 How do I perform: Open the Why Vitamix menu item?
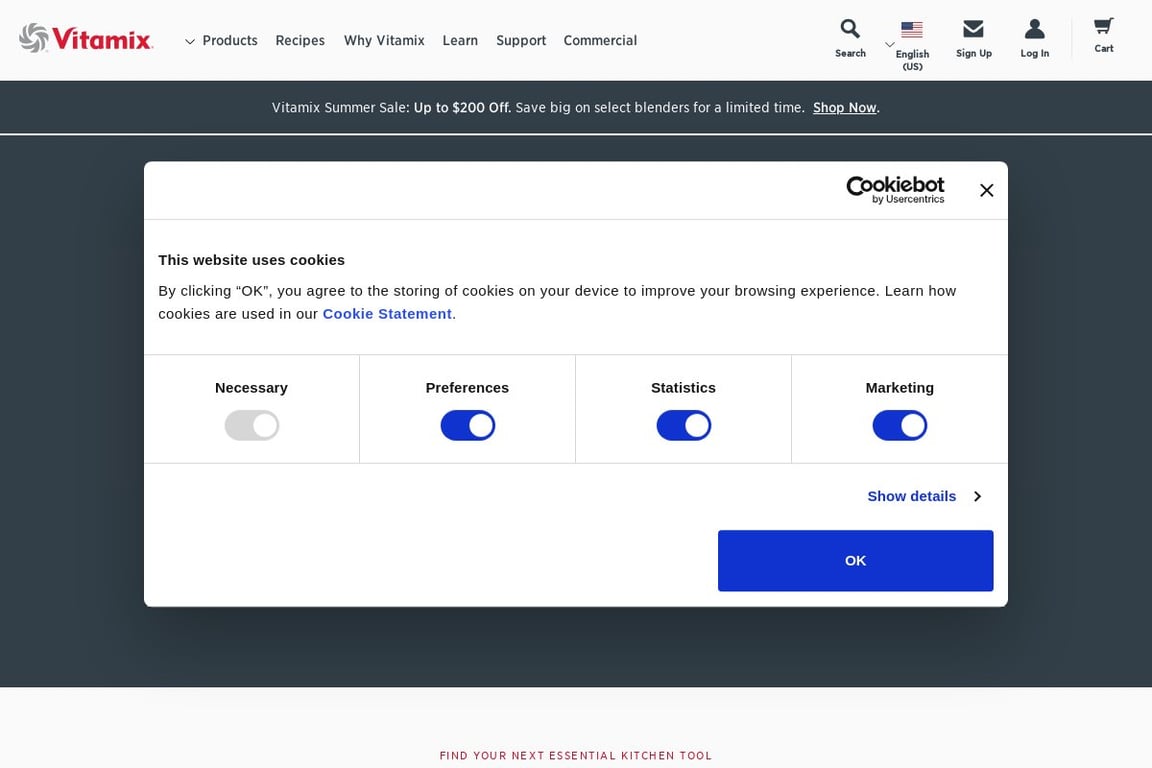tap(384, 40)
